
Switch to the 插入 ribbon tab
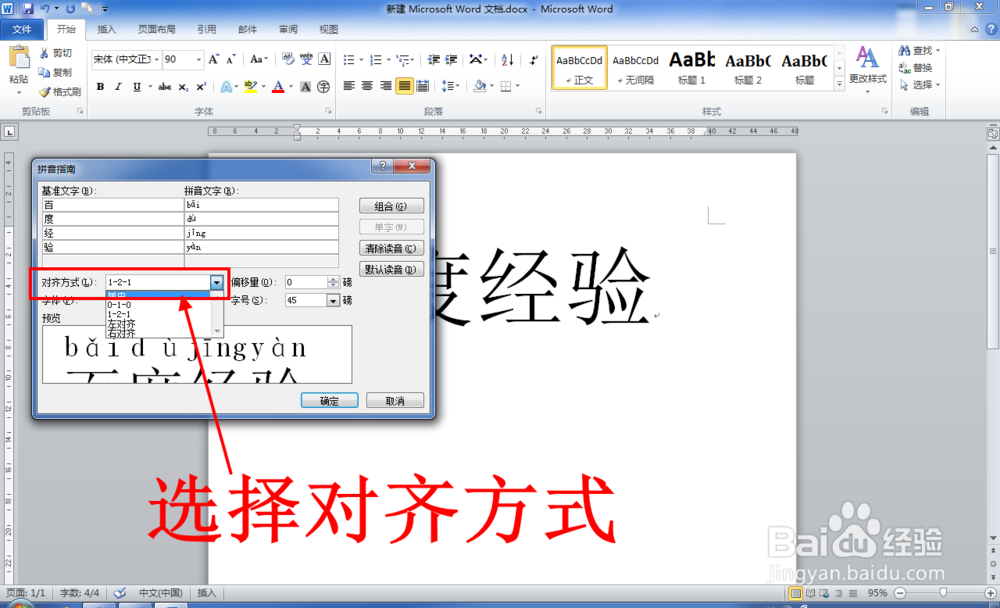tap(107, 28)
